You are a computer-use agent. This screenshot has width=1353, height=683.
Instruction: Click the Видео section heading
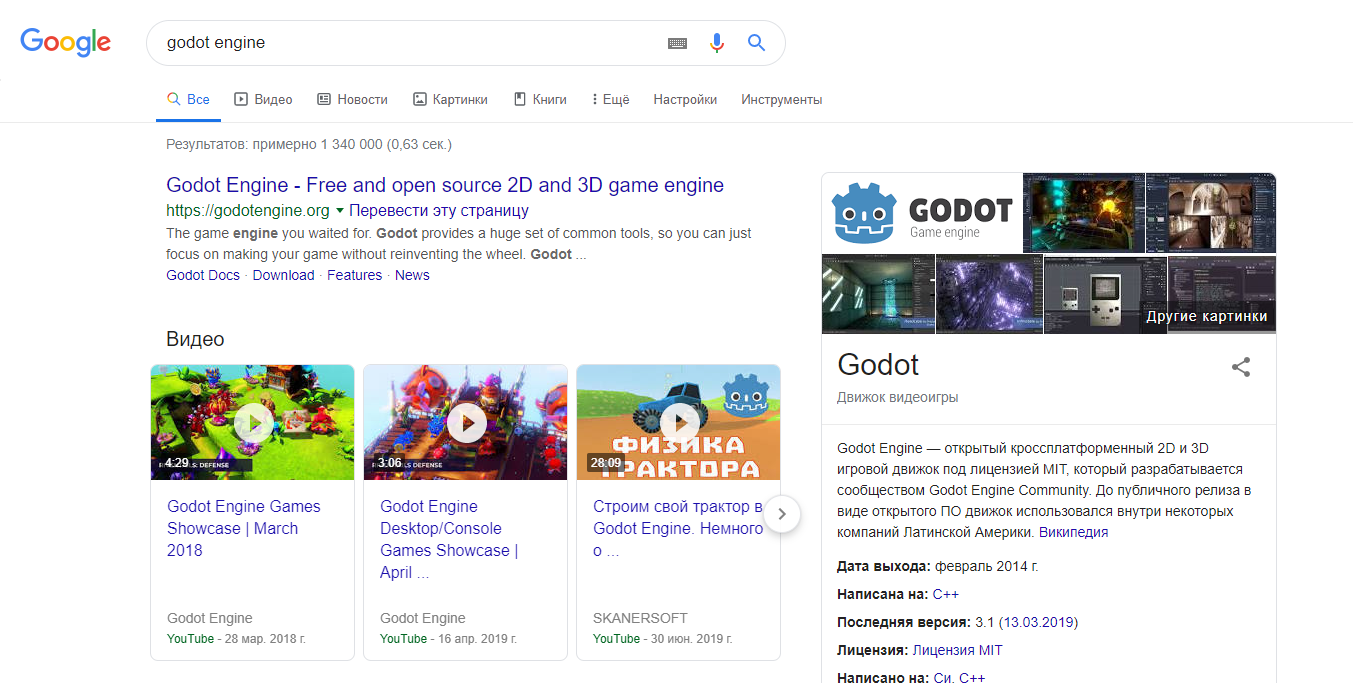tap(195, 339)
